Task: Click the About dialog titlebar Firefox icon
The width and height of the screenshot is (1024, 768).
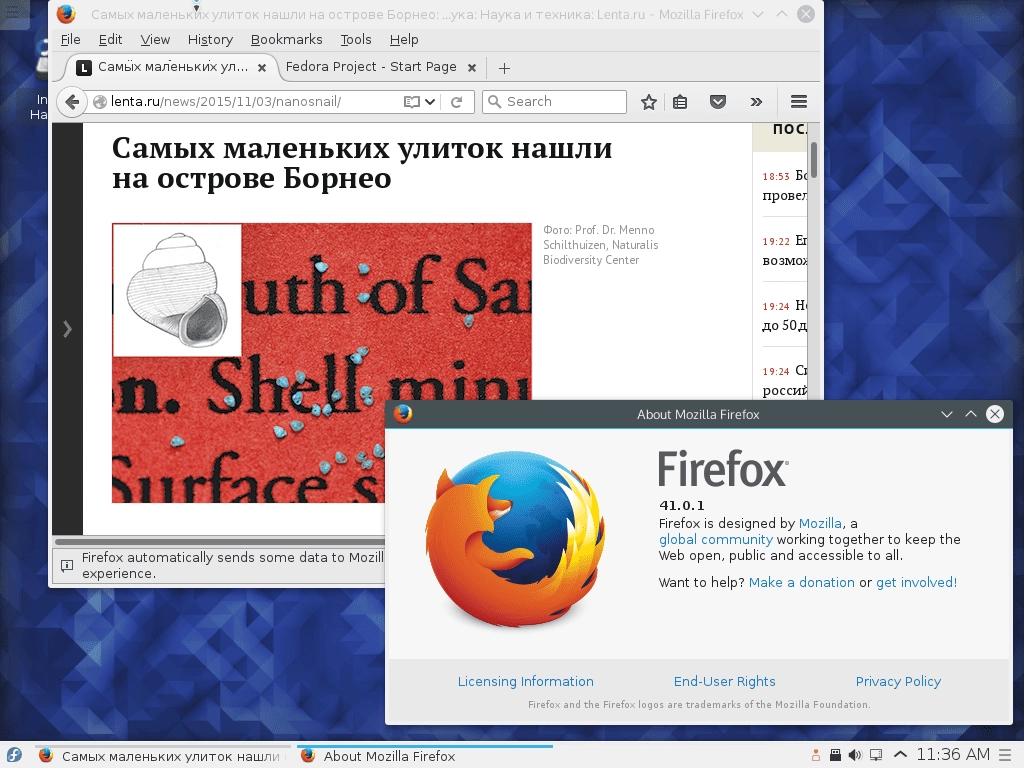Action: (403, 414)
